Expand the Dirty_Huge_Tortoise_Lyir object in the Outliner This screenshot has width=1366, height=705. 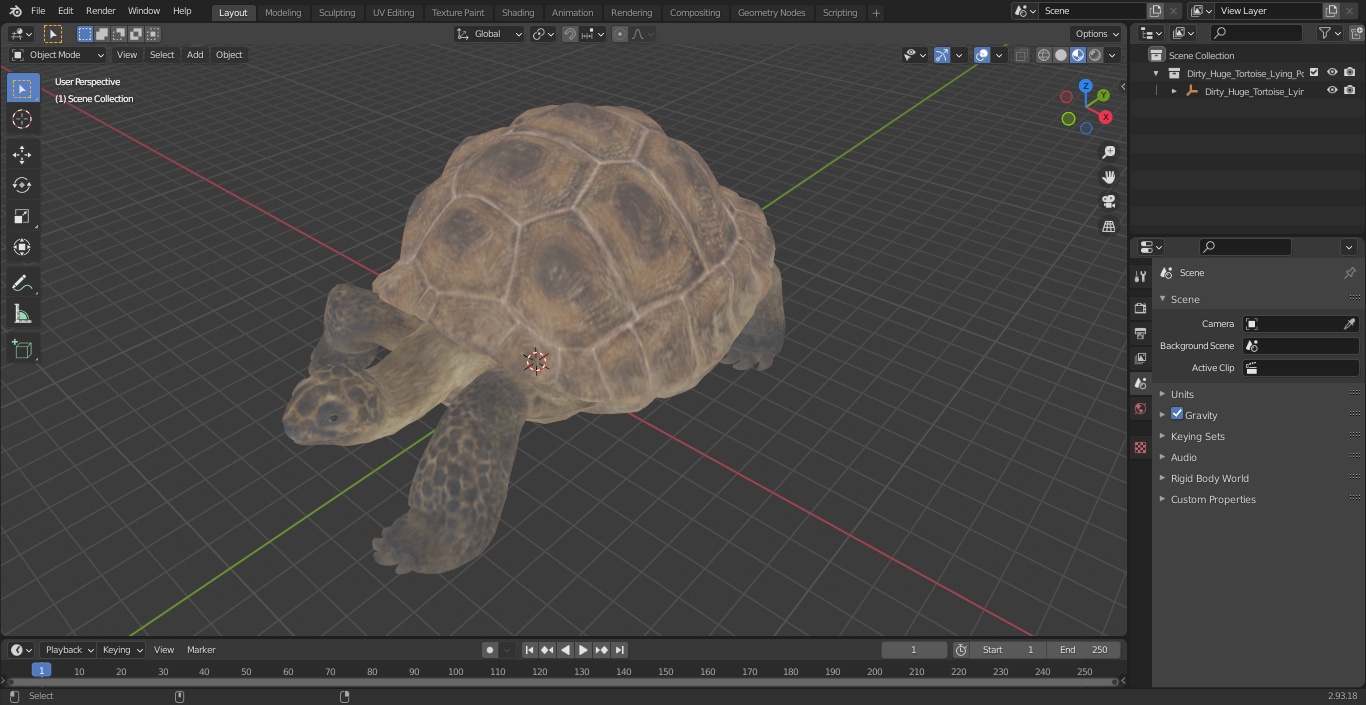(1174, 91)
